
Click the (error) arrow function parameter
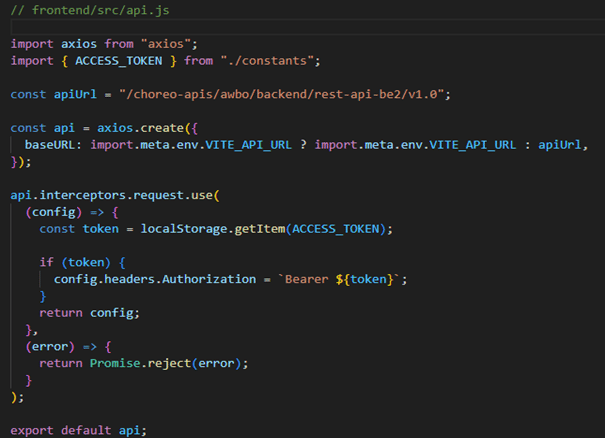(x=50, y=347)
